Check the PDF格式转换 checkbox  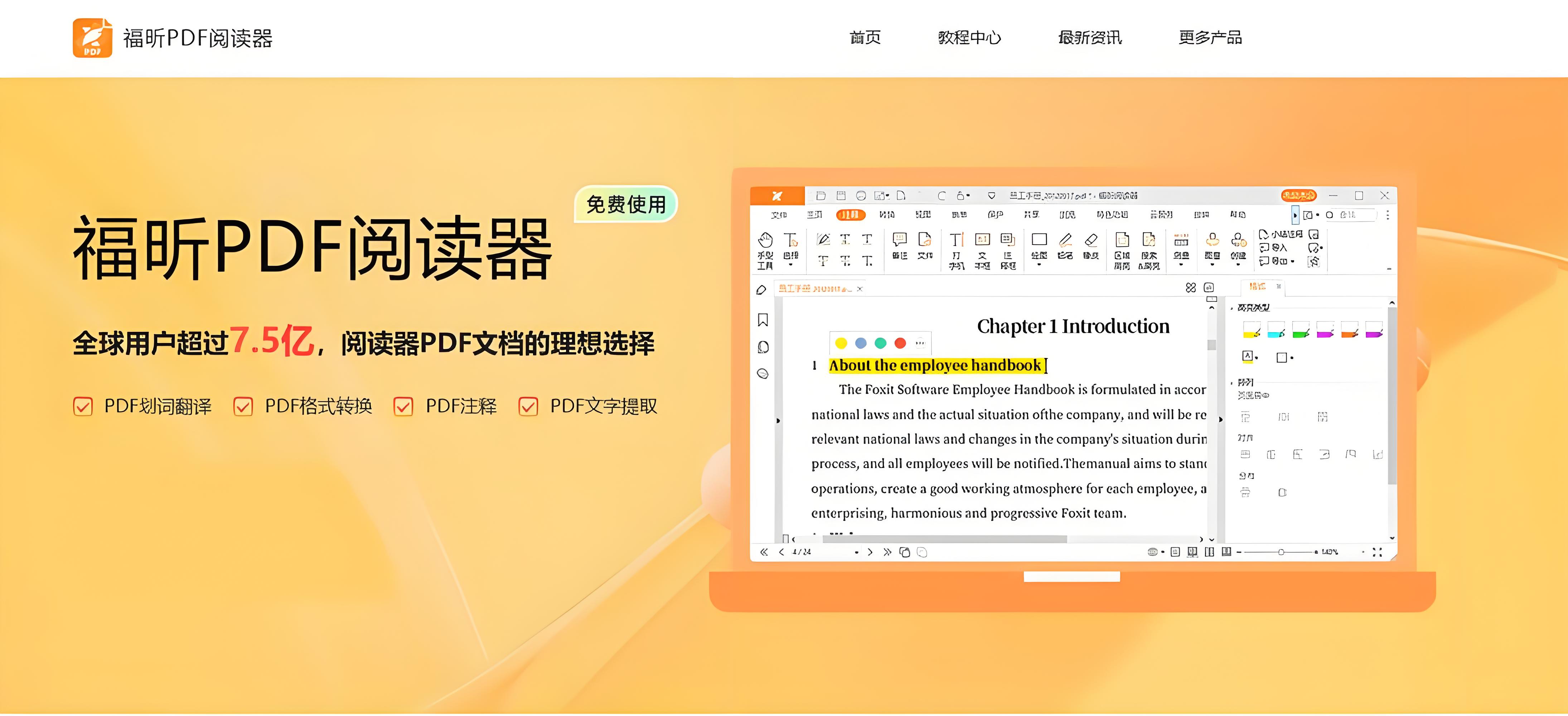tap(243, 407)
